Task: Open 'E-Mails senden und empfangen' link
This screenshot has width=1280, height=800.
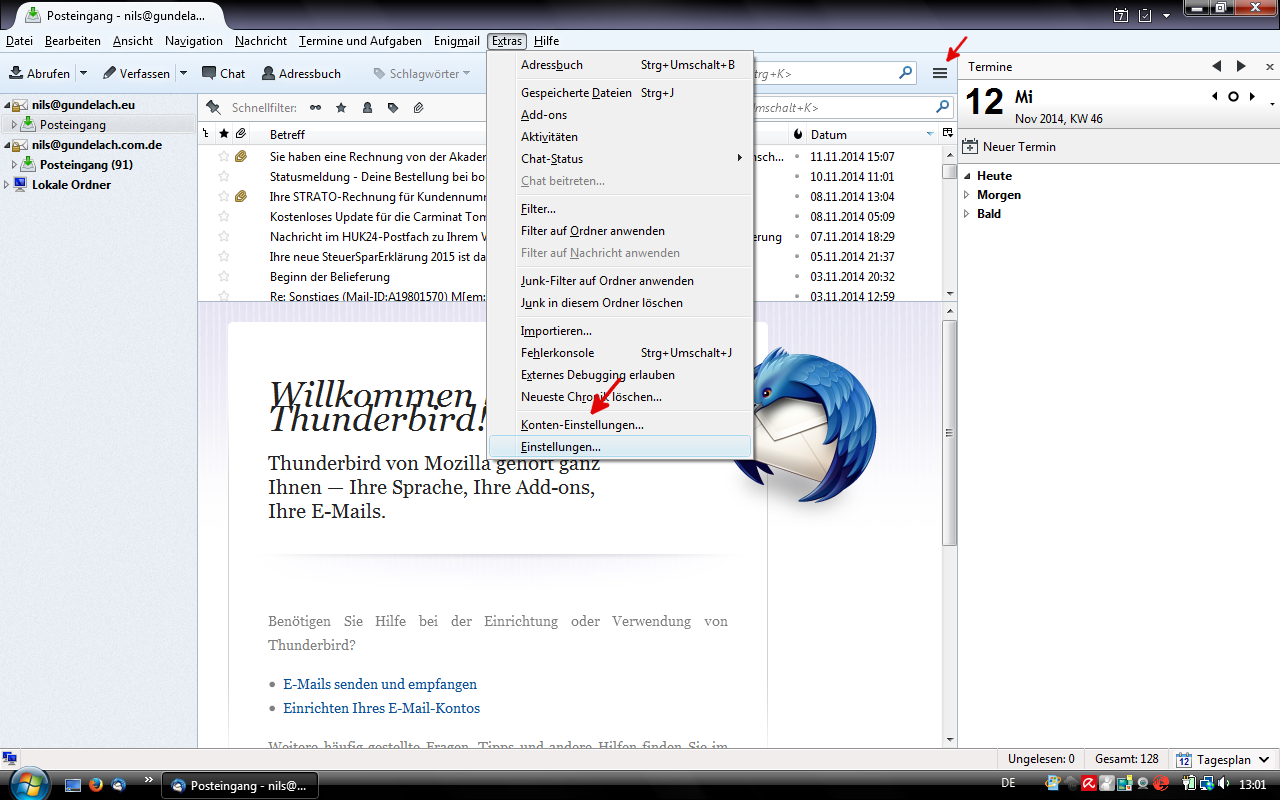Action: (380, 684)
